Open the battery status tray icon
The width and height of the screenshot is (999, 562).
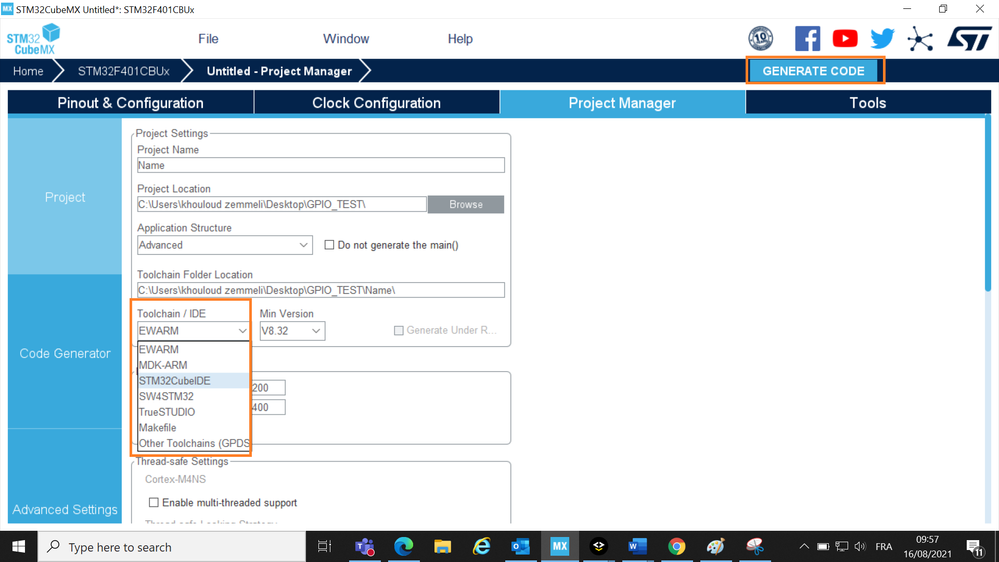click(823, 547)
